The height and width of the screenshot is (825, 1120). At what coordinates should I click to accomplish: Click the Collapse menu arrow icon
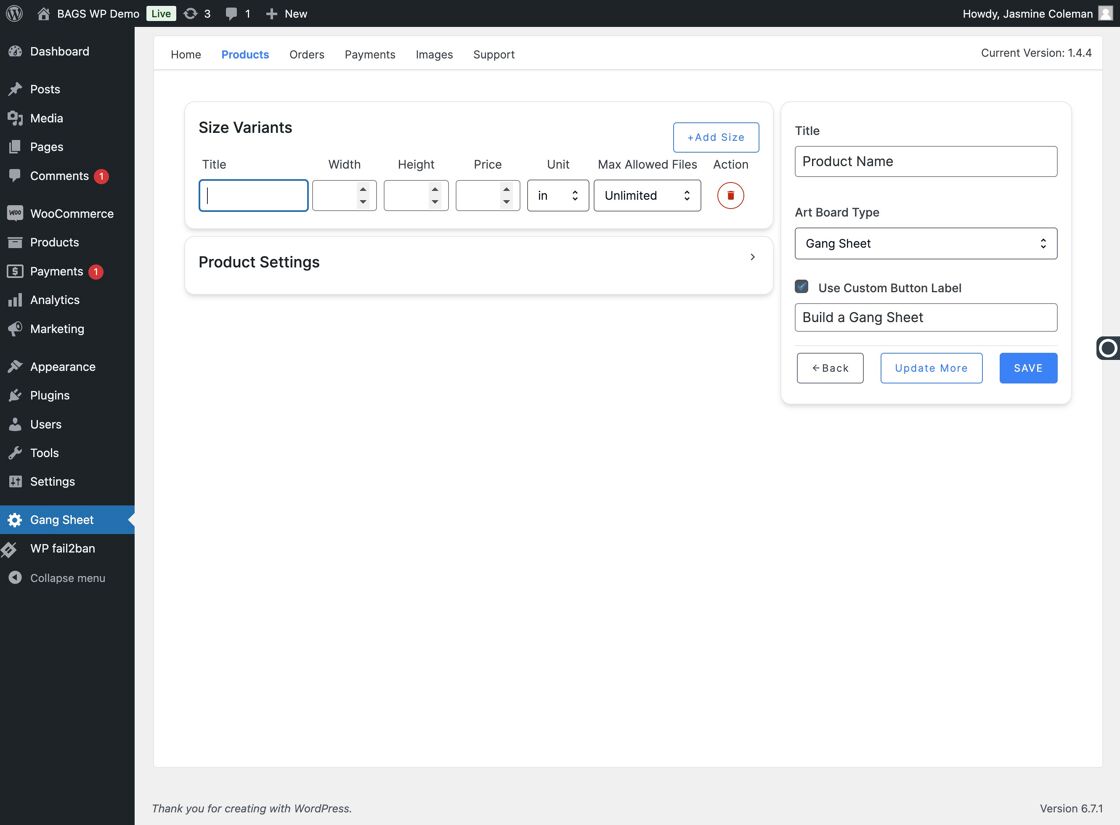tap(15, 578)
